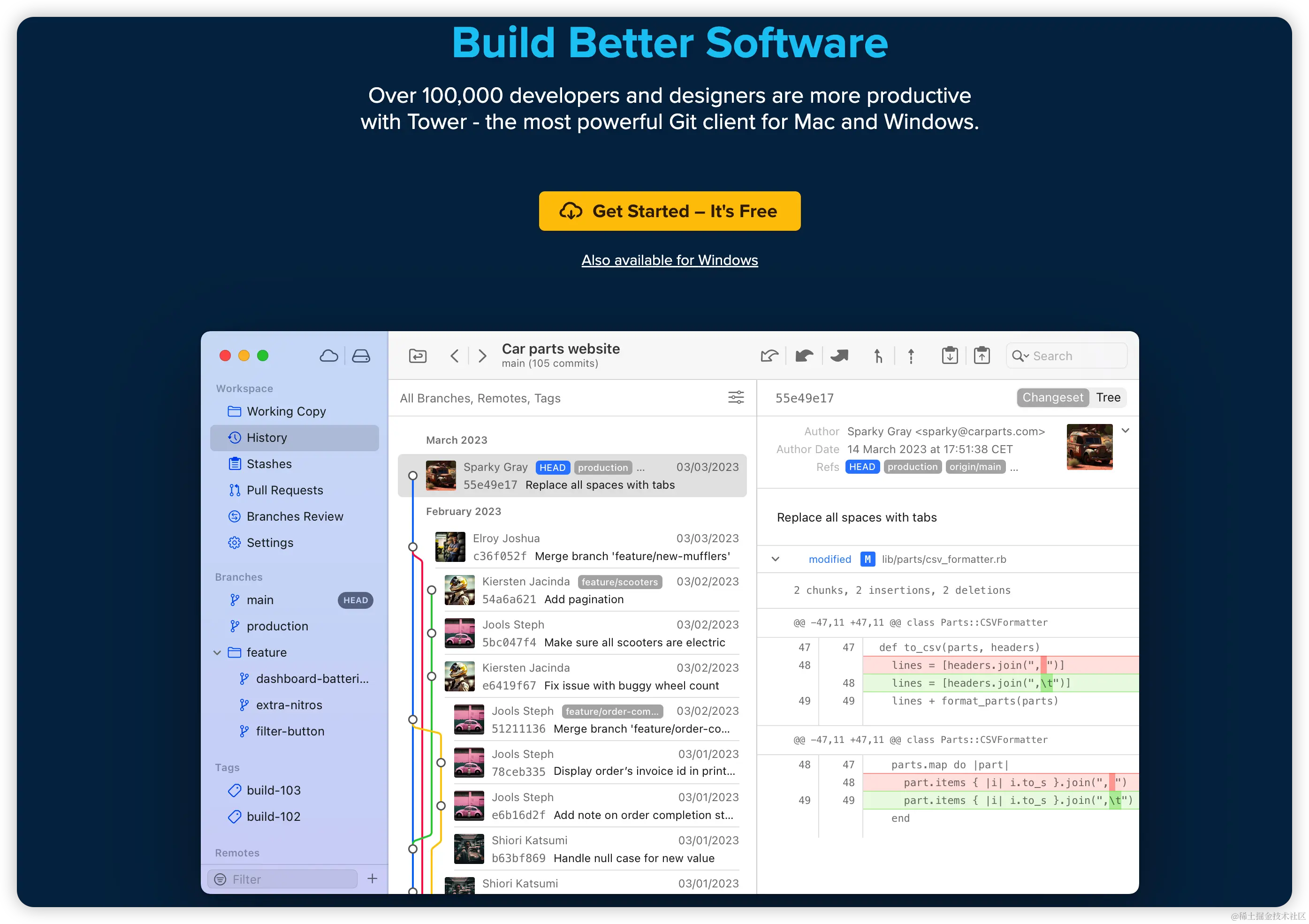Go forward with the right chevron
The width and height of the screenshot is (1309, 924).
point(482,356)
